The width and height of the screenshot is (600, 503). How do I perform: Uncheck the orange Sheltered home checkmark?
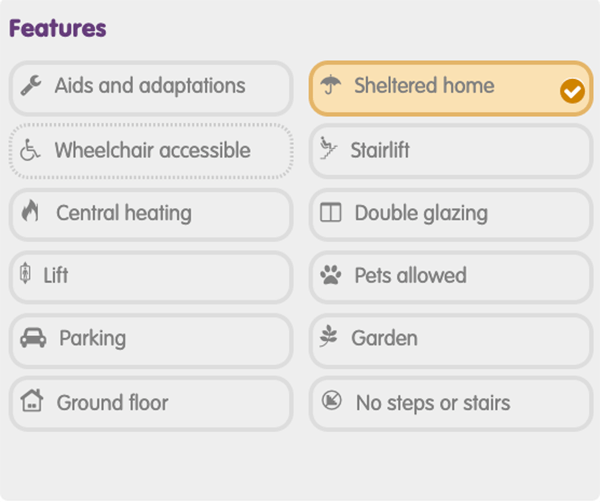pyautogui.click(x=572, y=91)
